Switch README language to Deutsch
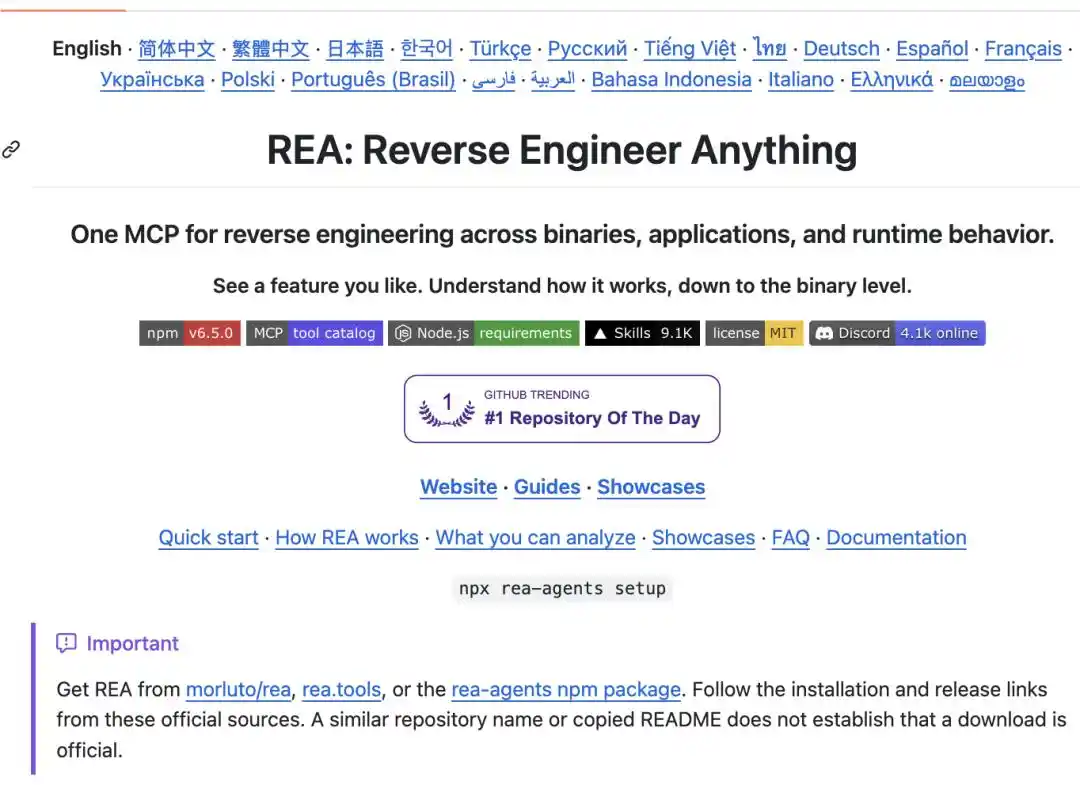Viewport: 1080px width, 785px height. tap(842, 49)
